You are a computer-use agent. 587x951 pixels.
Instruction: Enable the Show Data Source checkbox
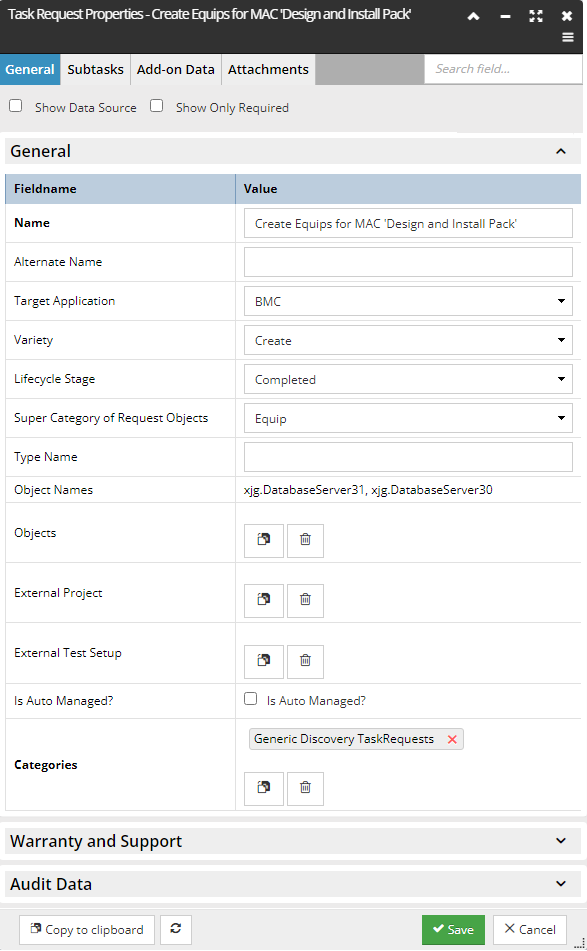click(16, 106)
